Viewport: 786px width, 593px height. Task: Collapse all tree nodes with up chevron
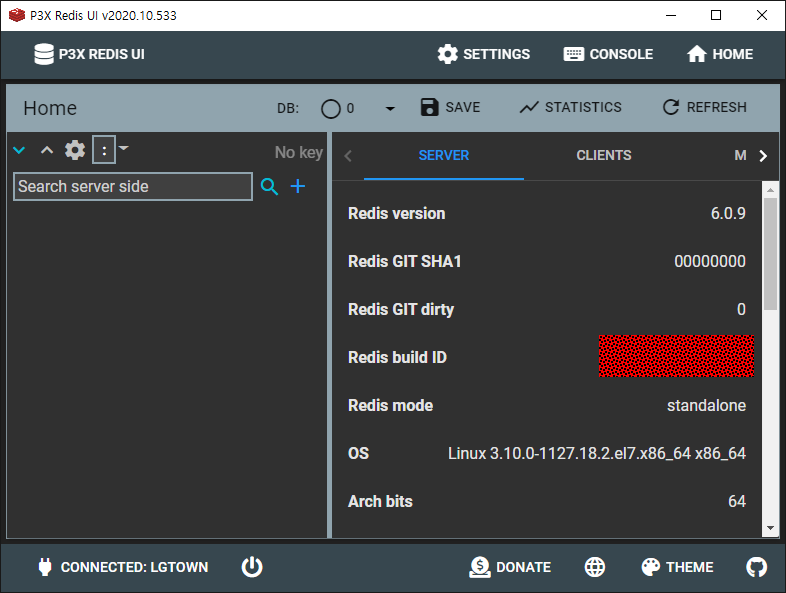pyautogui.click(x=47, y=150)
